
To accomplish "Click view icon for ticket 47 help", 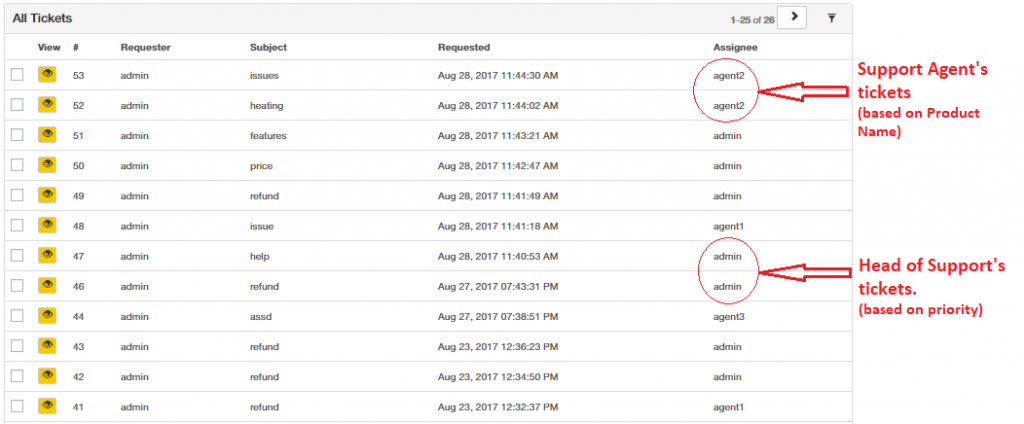I will [47, 255].
